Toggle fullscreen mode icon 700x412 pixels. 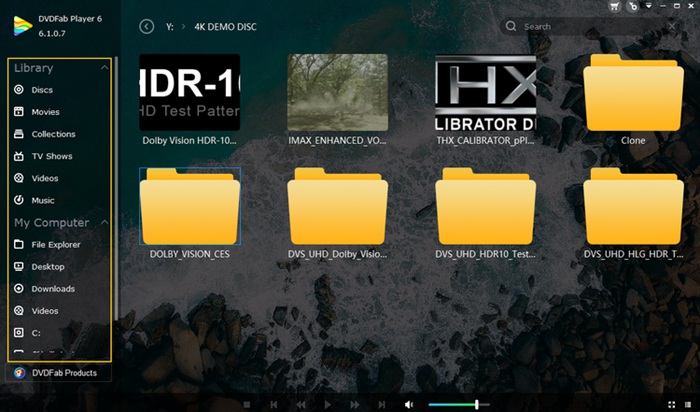[671, 405]
